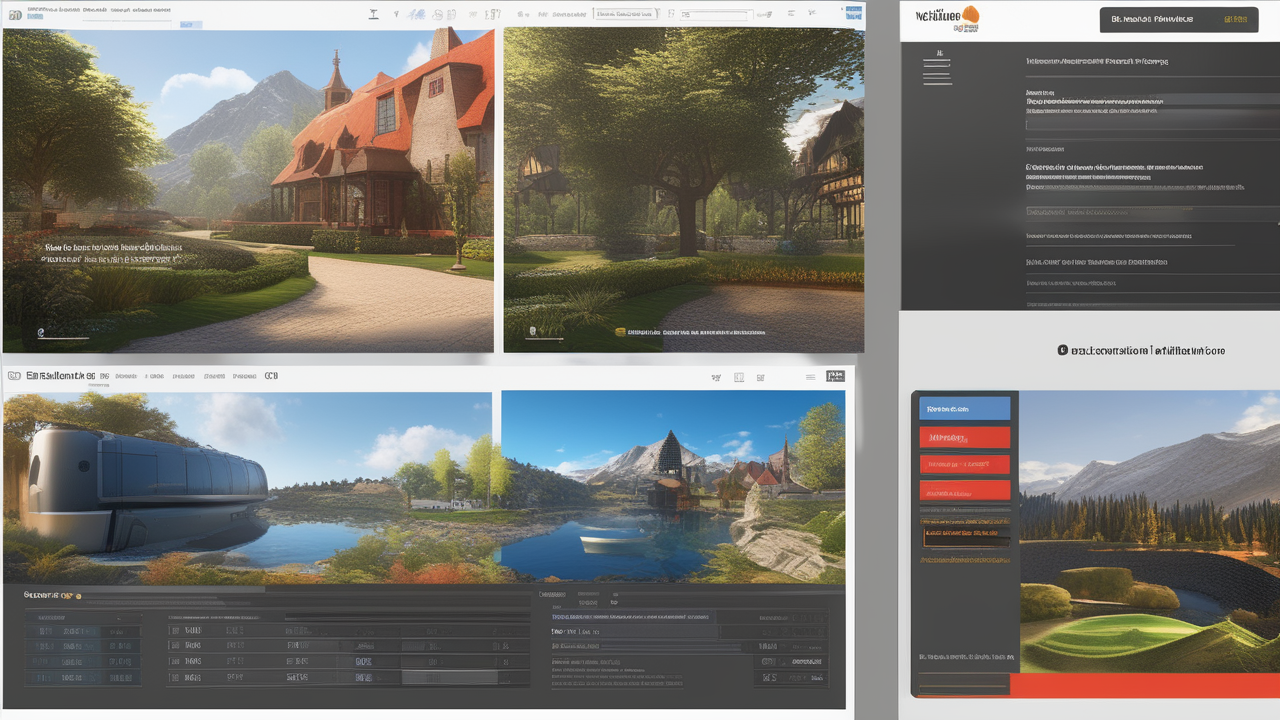The image size is (1280, 720).
Task: Click the blue icon at the top toolbar's right end
Action: (x=853, y=14)
